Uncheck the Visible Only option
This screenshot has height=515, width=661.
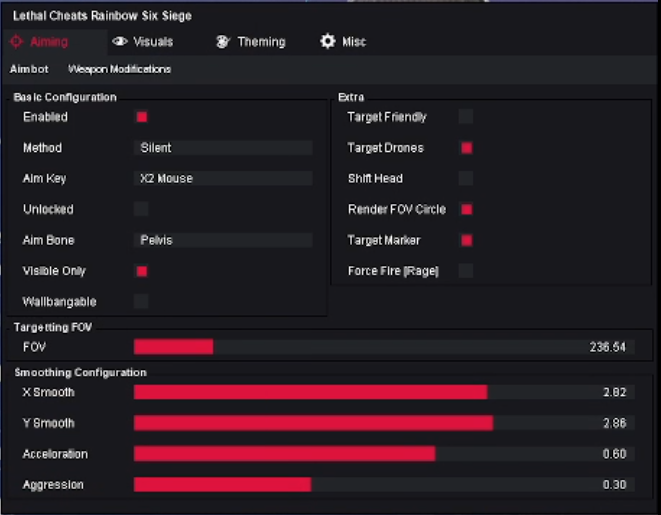tap(142, 271)
